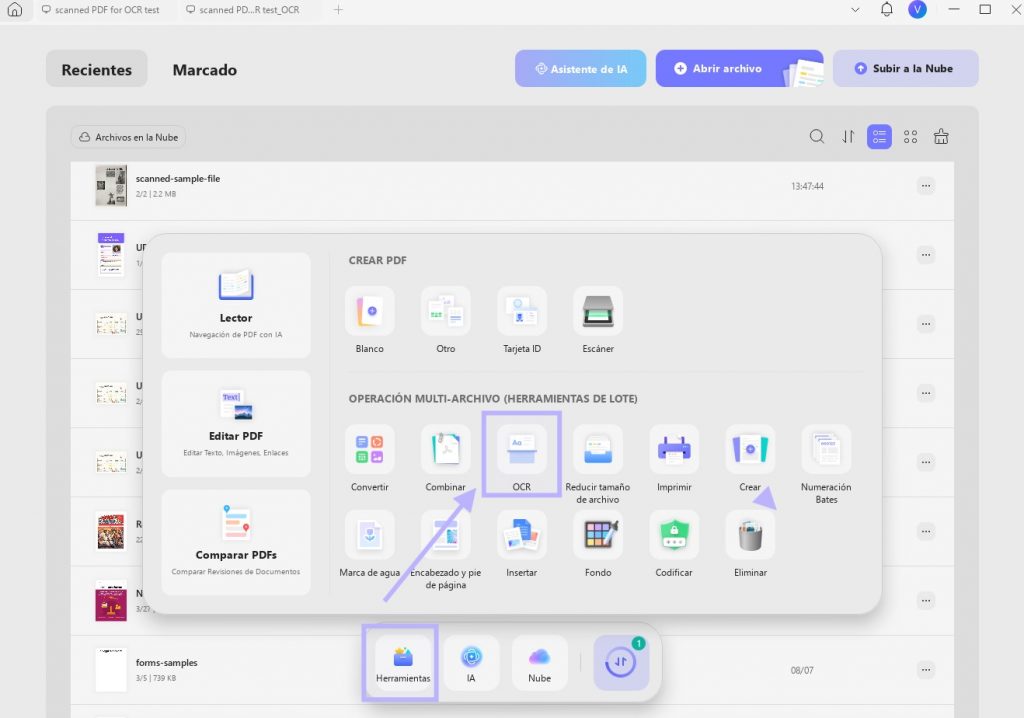Launch the Convertir batch tool
The width and height of the screenshot is (1024, 718).
point(370,449)
